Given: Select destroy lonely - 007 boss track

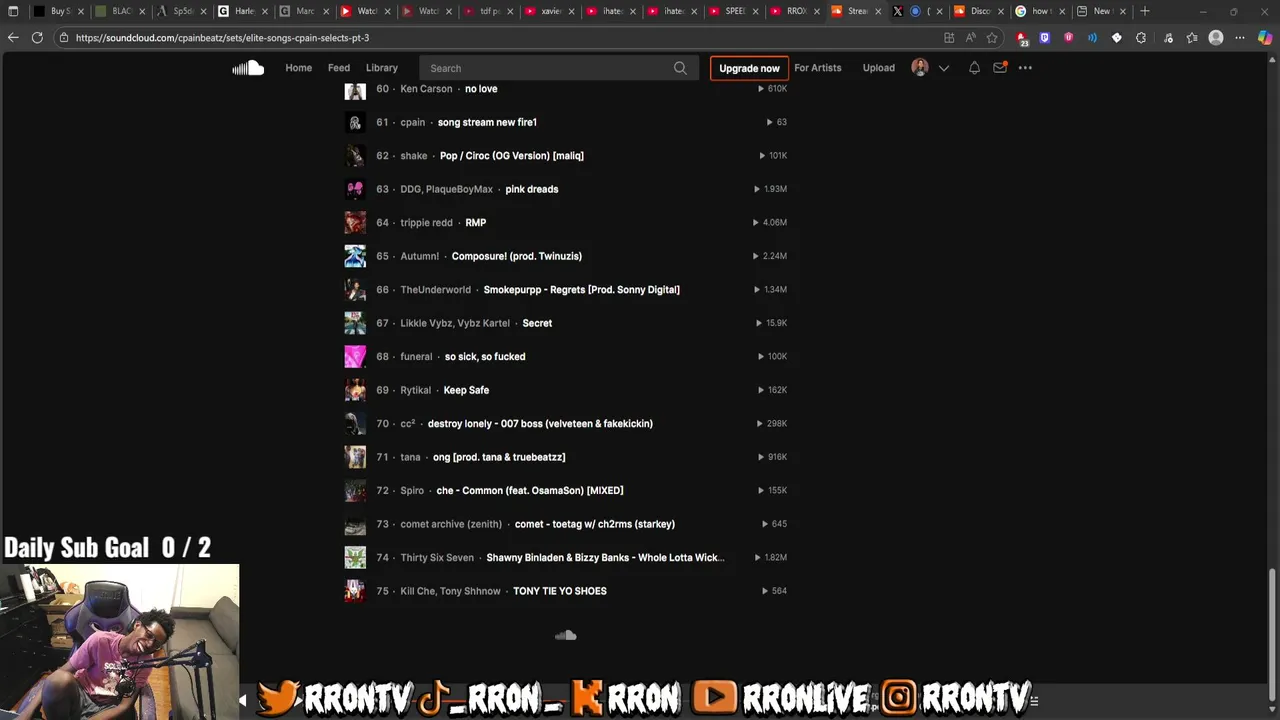Looking at the screenshot, I should (x=540, y=424).
